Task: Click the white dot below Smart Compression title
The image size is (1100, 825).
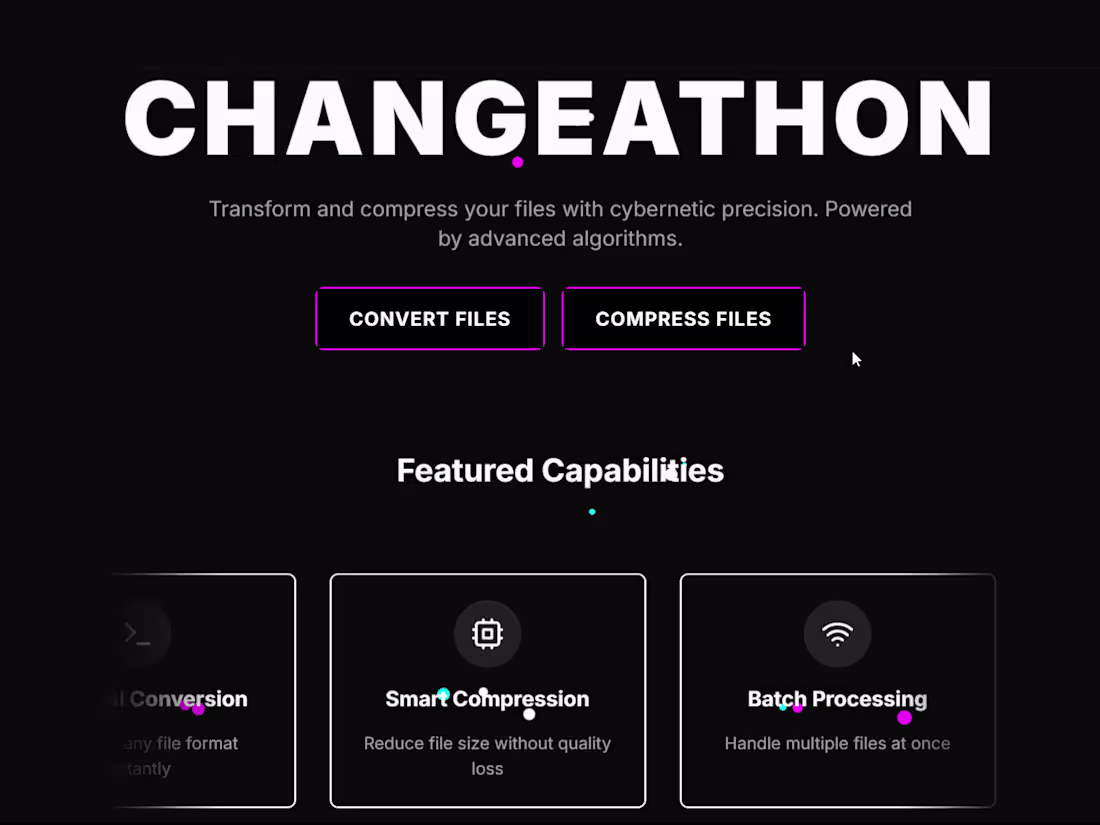Action: (529, 714)
